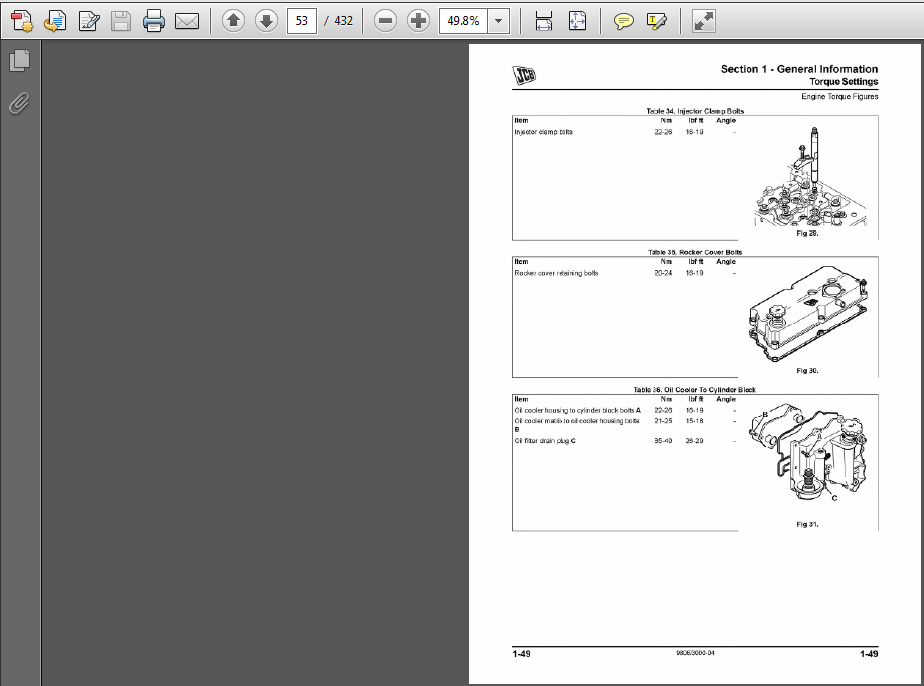Click the Fig 30 rocker cover illustration
Image resolution: width=924 pixels, height=686 pixels.
(808, 314)
